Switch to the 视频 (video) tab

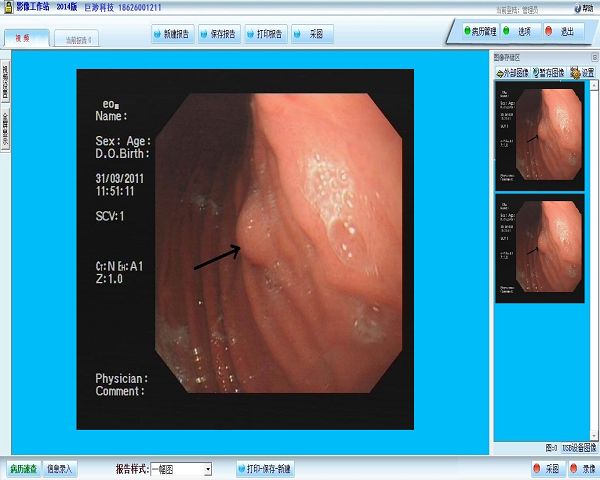22,39
